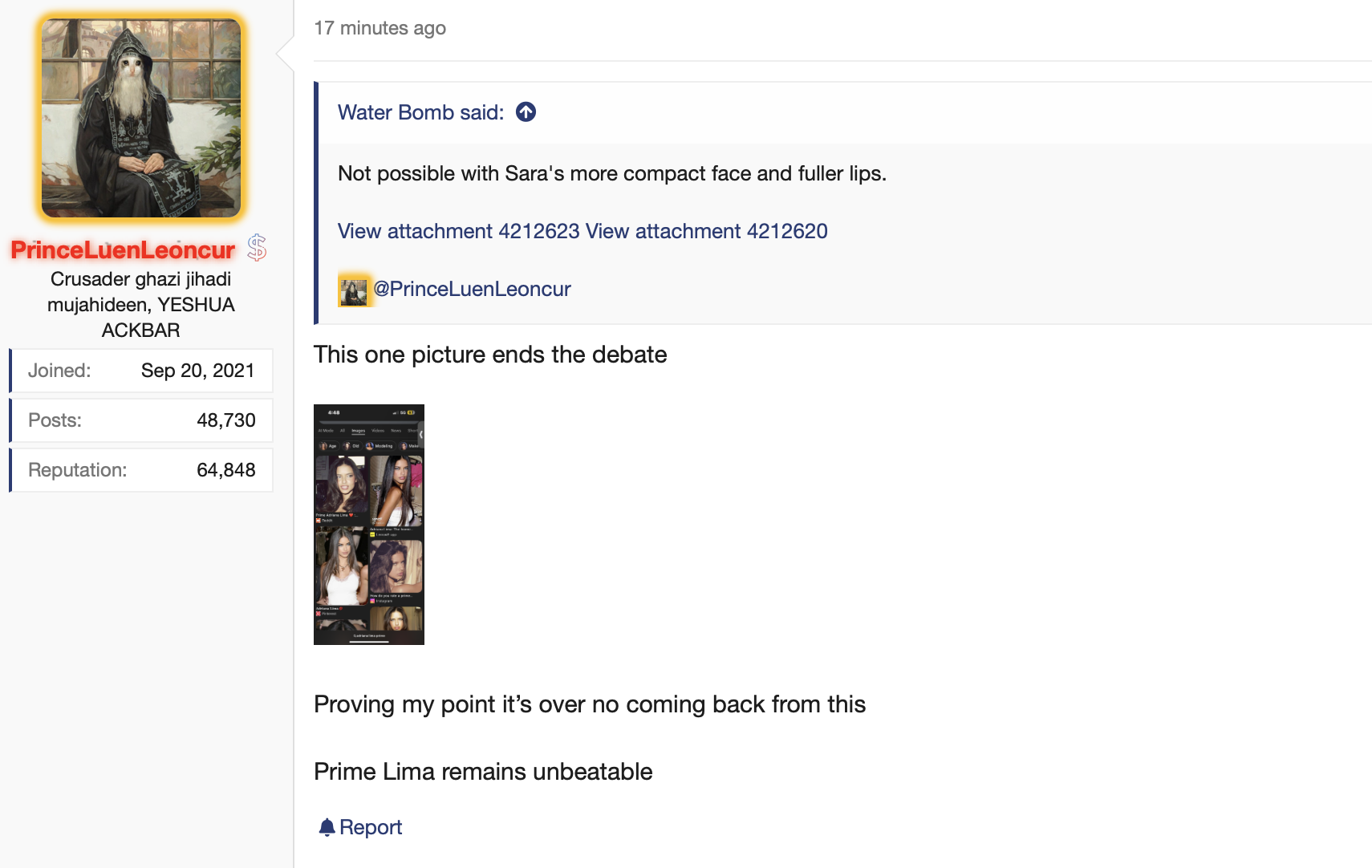Open PrinceLuenLeoncur's large profile avatar

point(141,118)
